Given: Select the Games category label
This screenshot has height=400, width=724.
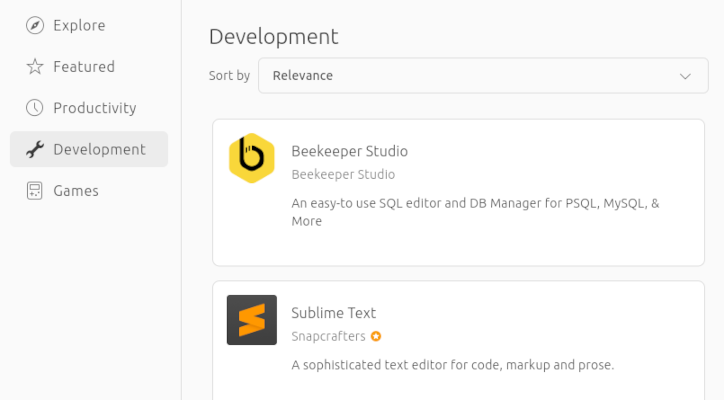Looking at the screenshot, I should click(x=76, y=190).
